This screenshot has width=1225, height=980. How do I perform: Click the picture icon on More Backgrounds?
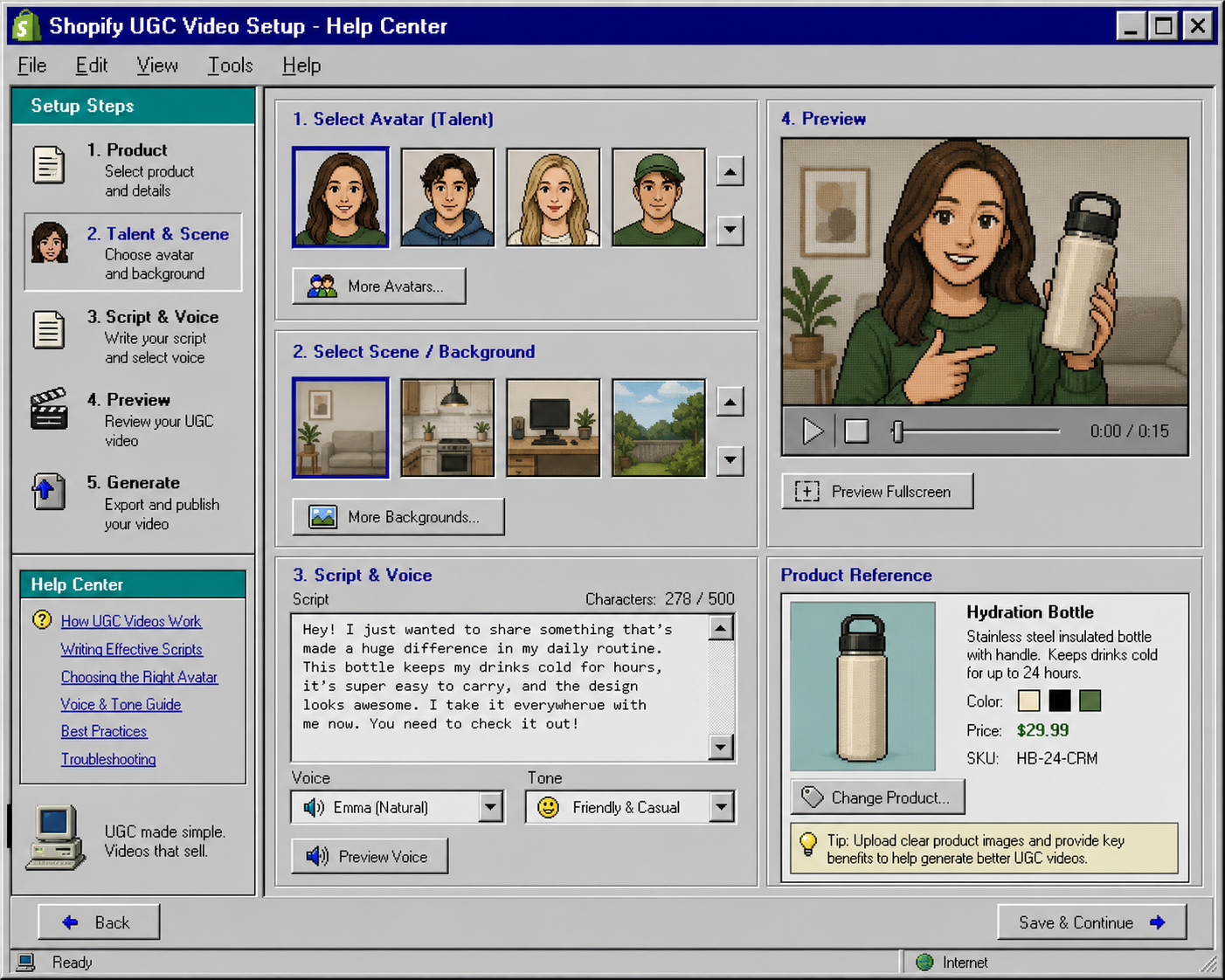point(322,517)
